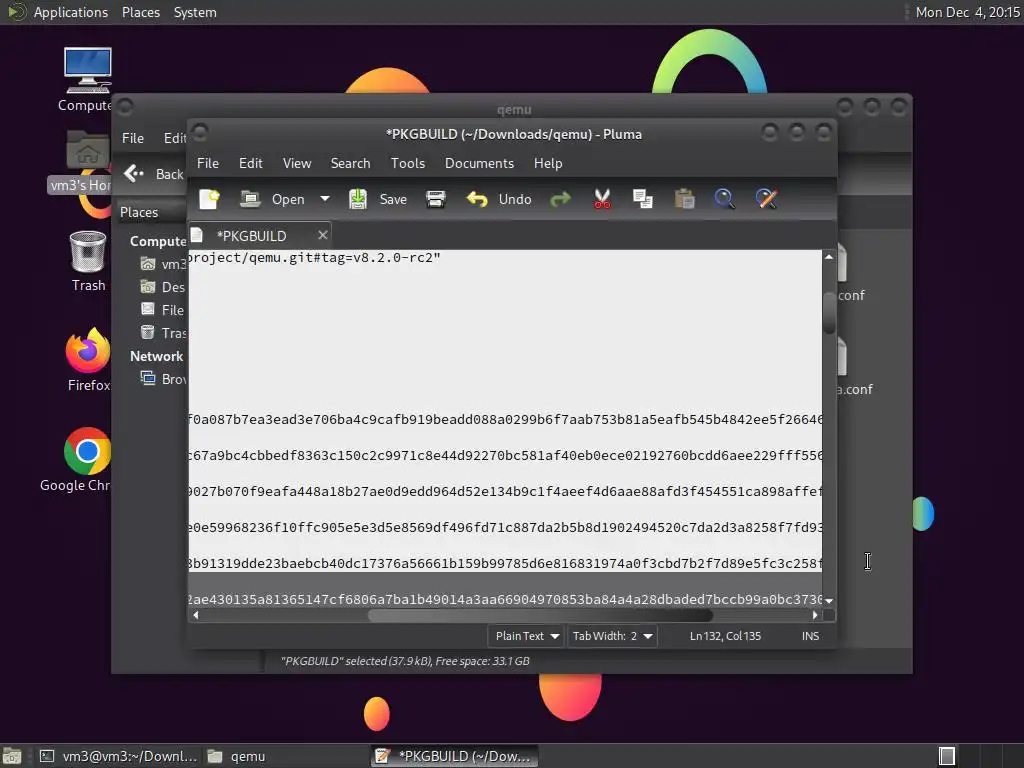
Task: Select Computer heading in sidebar
Action: click(157, 241)
